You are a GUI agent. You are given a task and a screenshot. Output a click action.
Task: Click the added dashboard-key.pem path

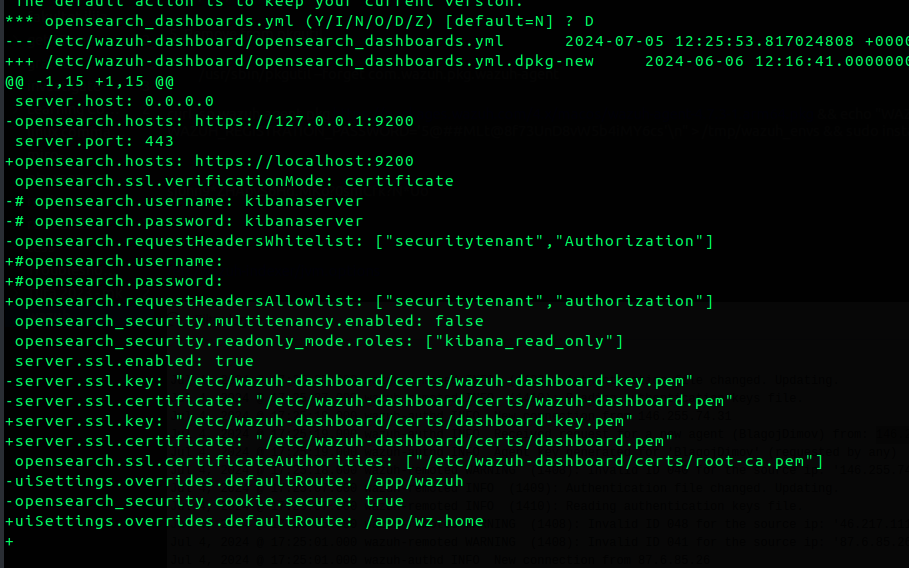404,421
